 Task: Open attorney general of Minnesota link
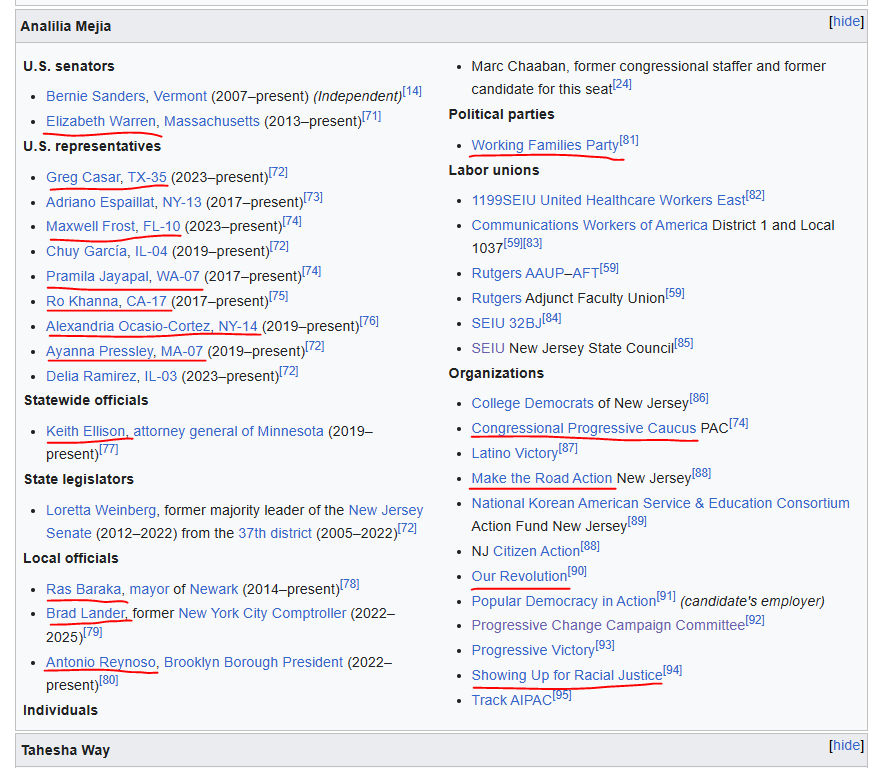coord(229,431)
